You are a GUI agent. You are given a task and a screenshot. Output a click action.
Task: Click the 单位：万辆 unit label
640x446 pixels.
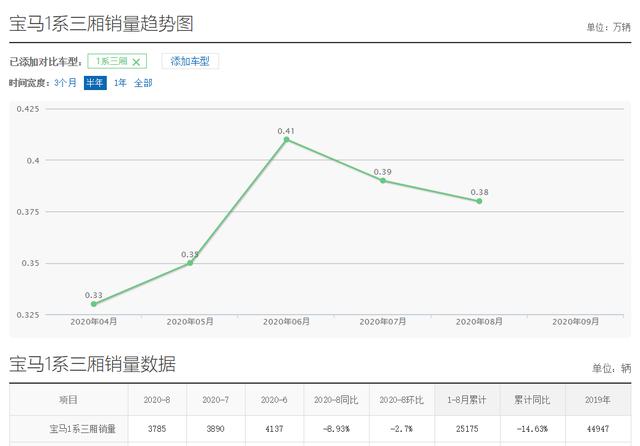tap(609, 27)
